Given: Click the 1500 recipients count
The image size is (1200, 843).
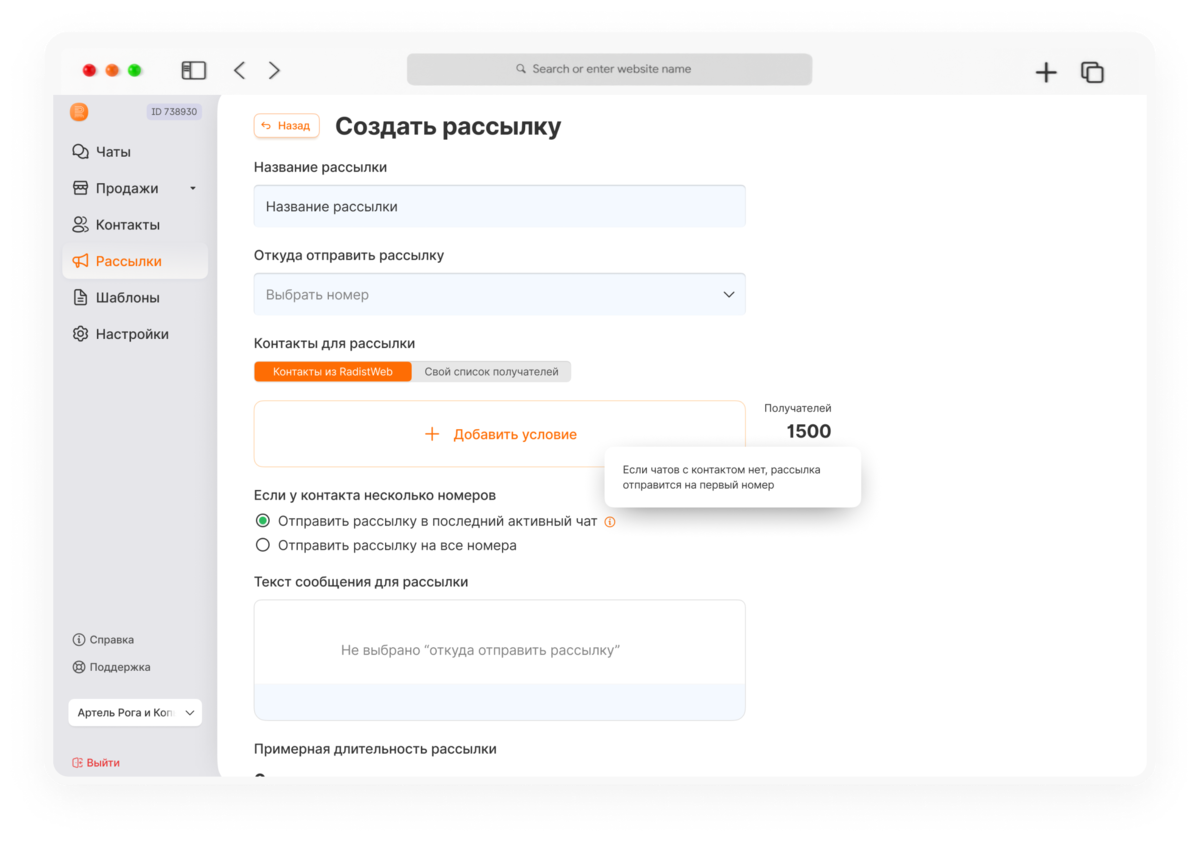Looking at the screenshot, I should (x=808, y=432).
